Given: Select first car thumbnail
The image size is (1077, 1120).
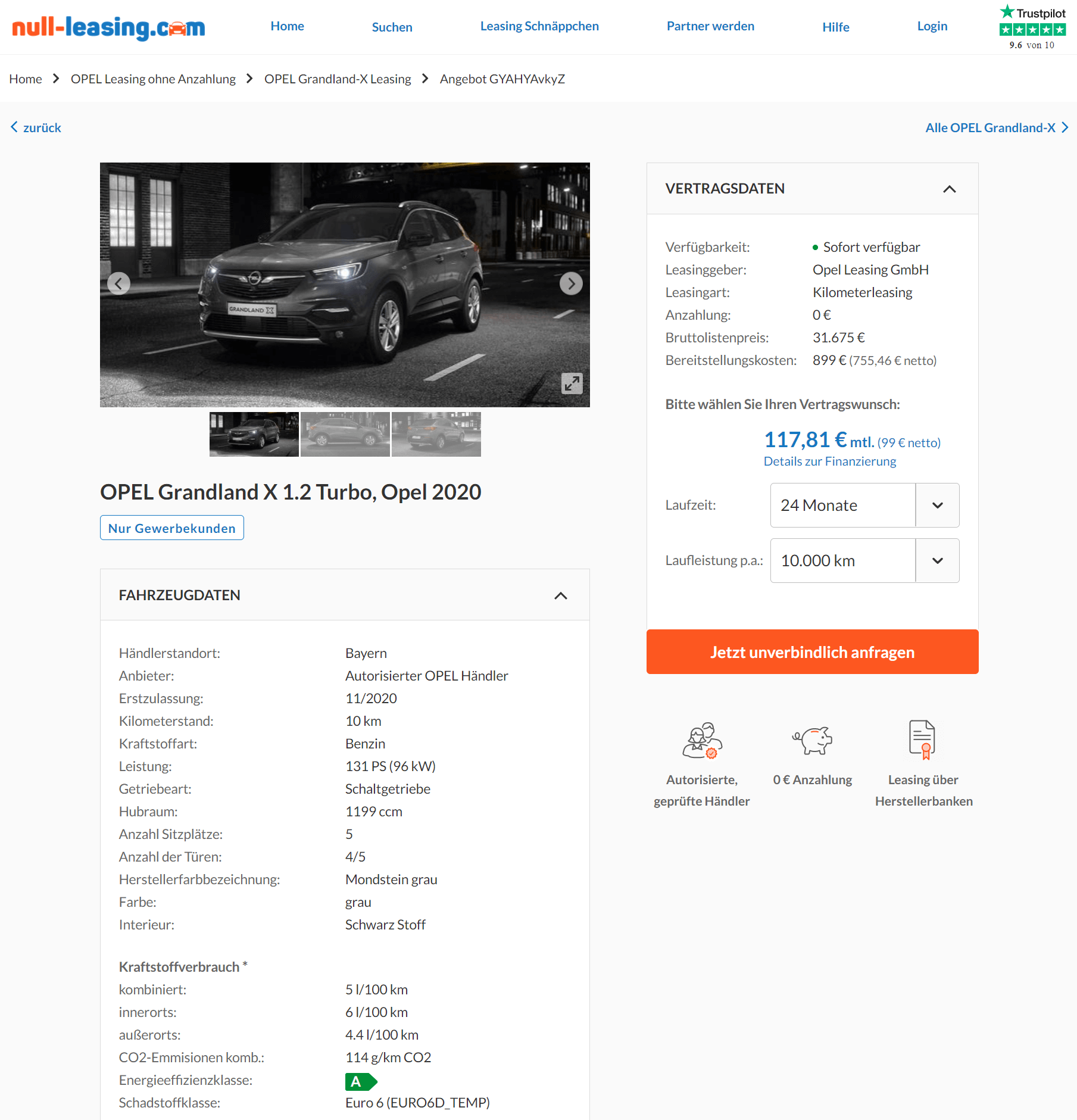Looking at the screenshot, I should [x=254, y=434].
